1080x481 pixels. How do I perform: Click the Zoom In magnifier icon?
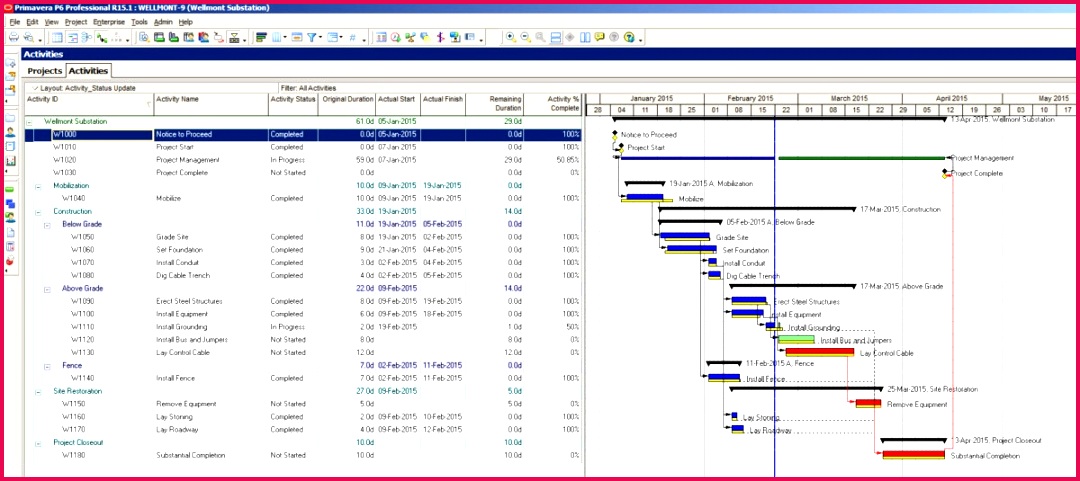click(510, 37)
